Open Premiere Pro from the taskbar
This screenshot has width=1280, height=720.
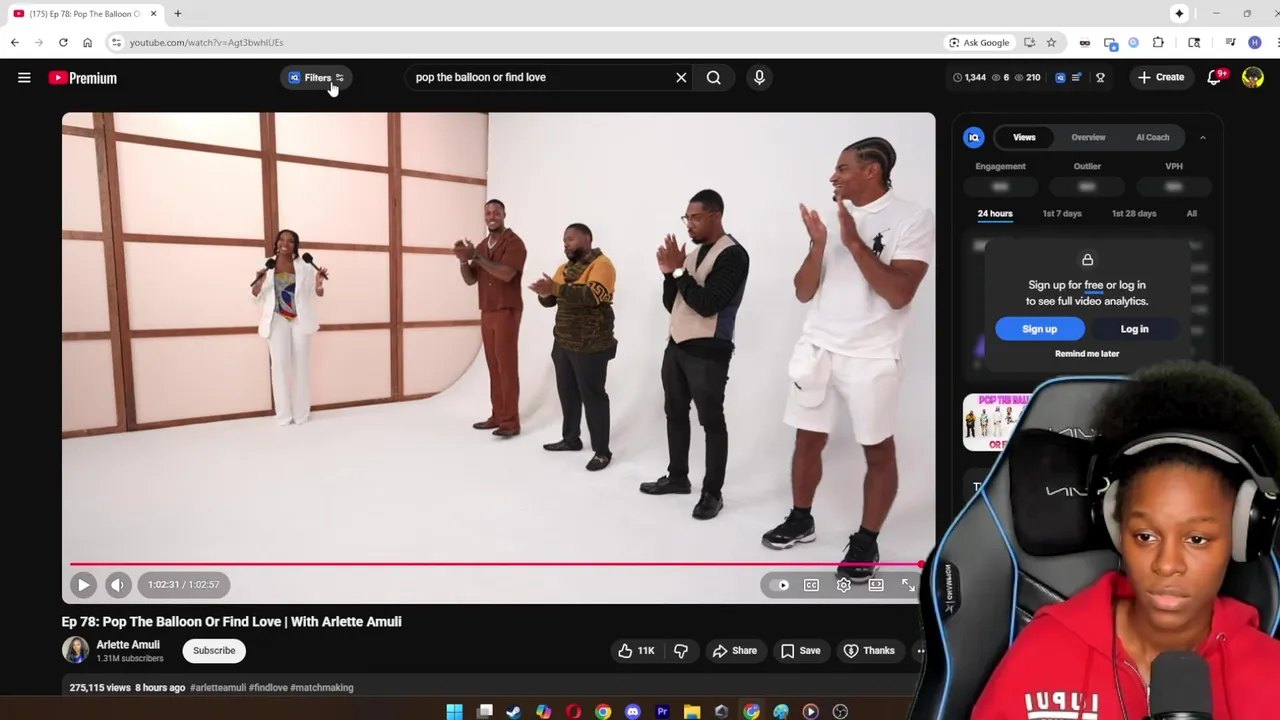662,711
